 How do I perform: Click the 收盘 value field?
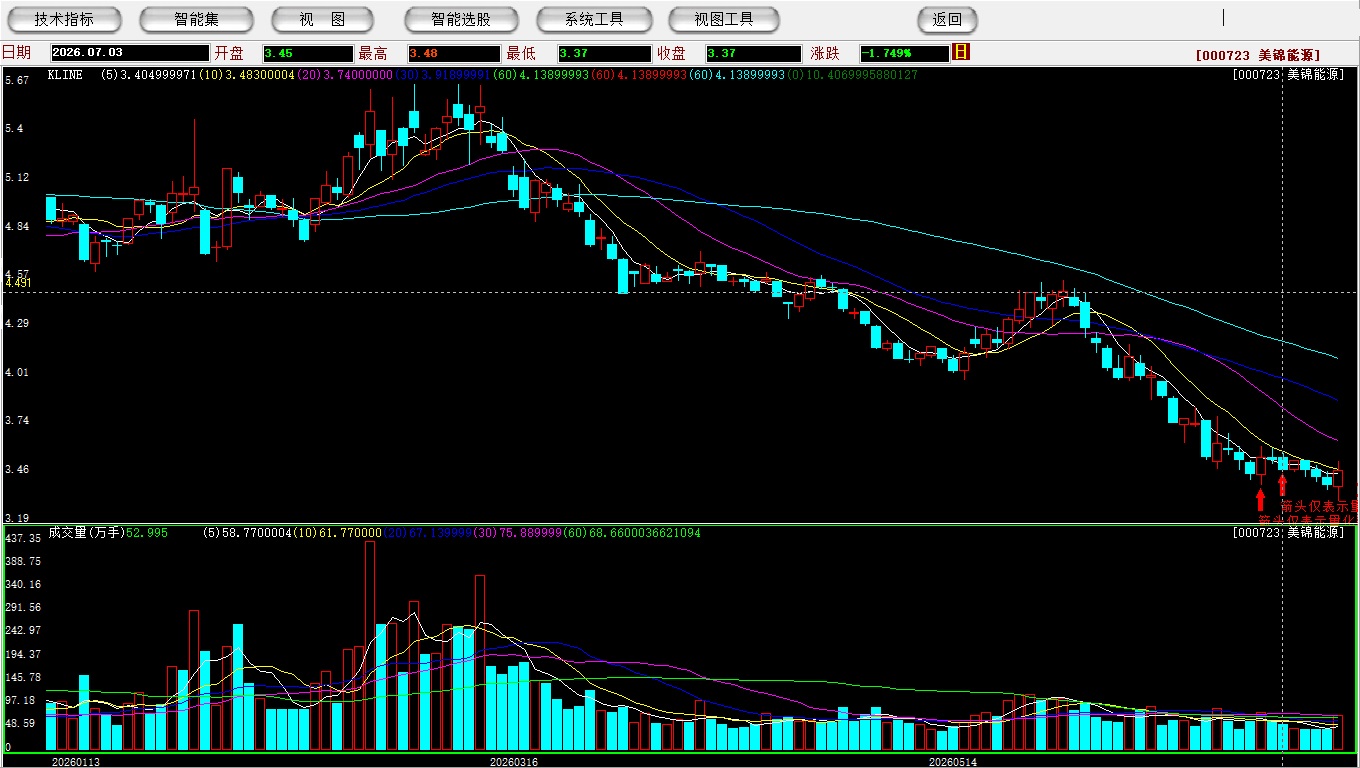click(752, 53)
